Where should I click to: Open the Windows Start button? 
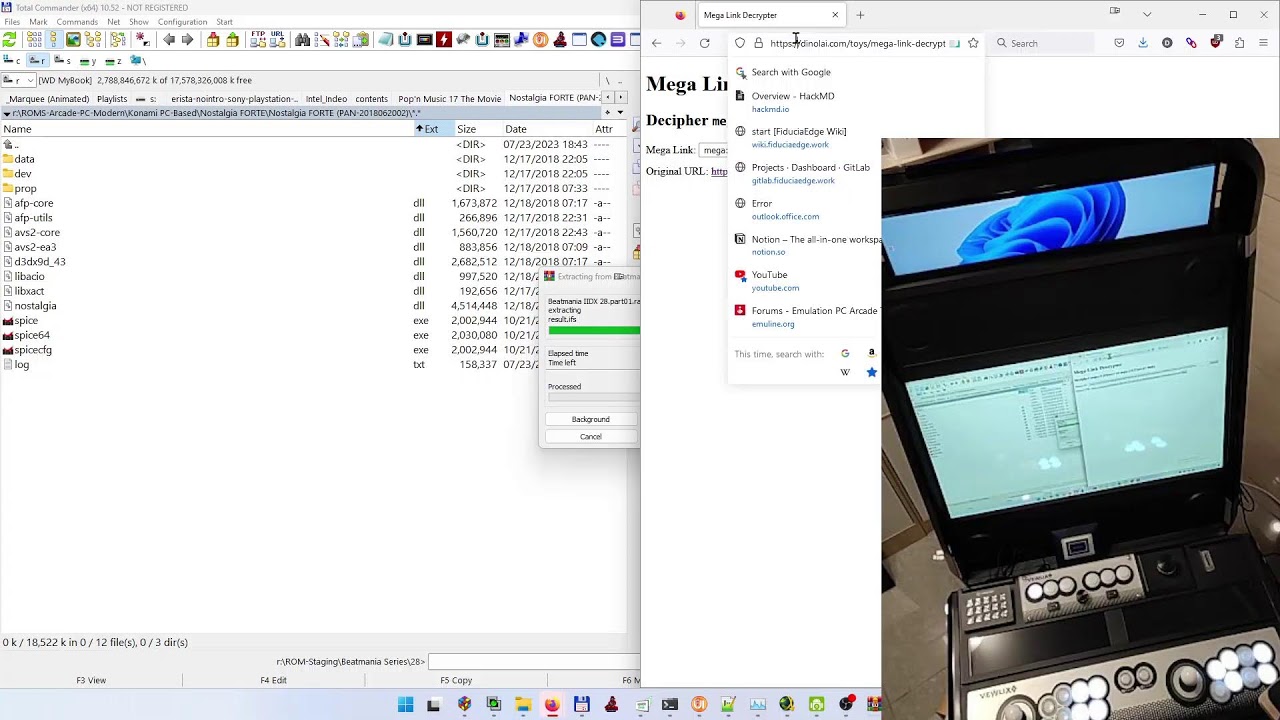(405, 705)
